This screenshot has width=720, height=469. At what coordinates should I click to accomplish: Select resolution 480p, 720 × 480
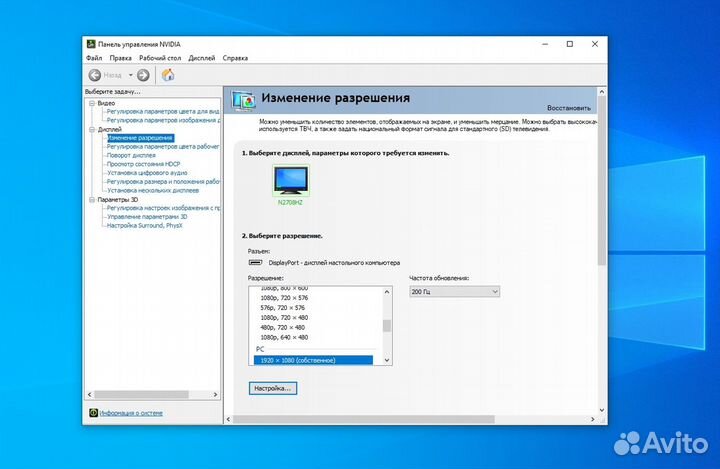(x=282, y=328)
